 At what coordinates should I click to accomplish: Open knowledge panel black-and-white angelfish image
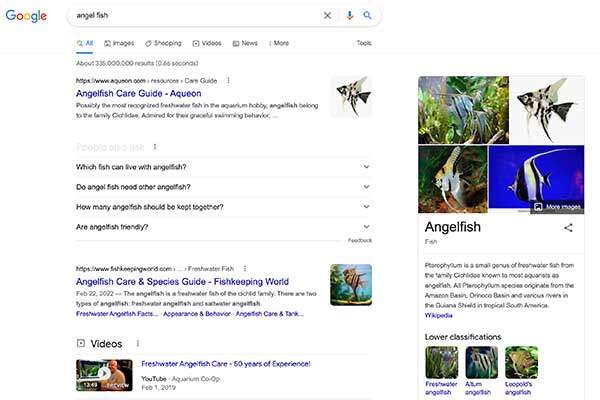(547, 110)
